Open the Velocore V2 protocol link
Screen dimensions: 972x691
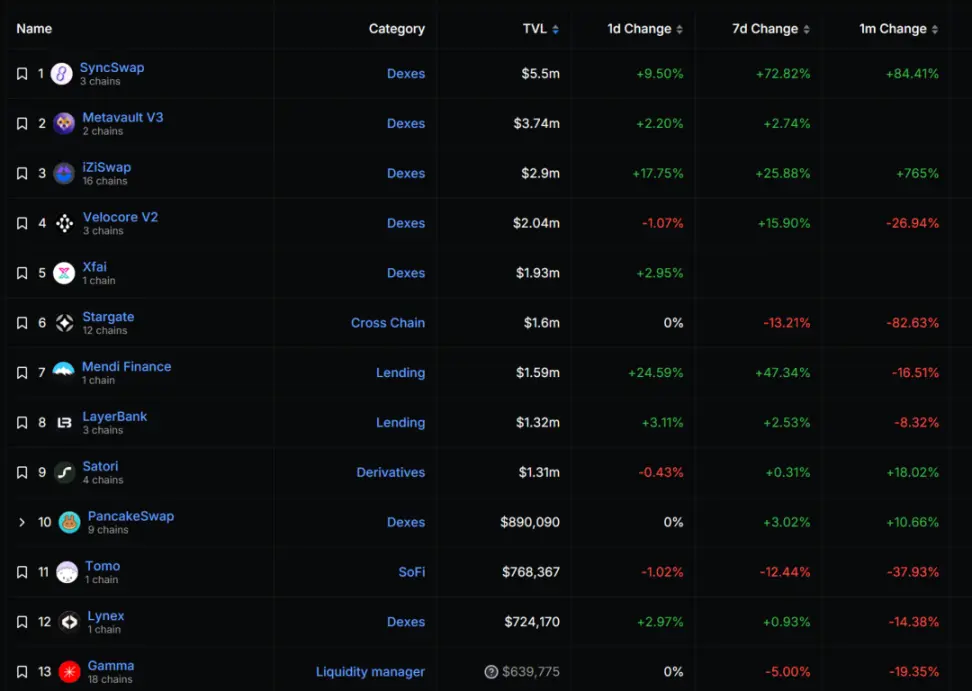click(120, 217)
